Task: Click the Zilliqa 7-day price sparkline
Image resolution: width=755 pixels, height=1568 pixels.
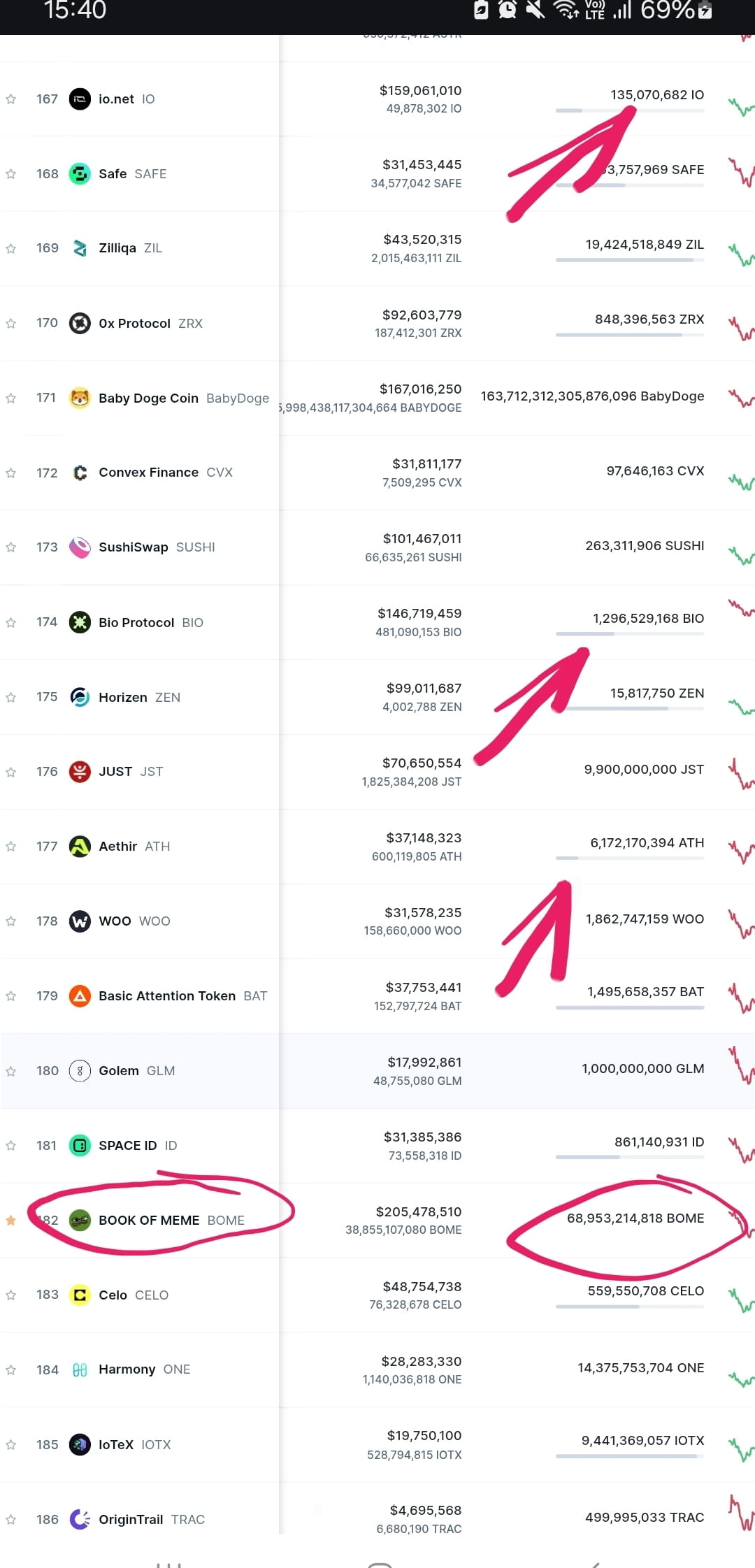Action: coord(741,253)
